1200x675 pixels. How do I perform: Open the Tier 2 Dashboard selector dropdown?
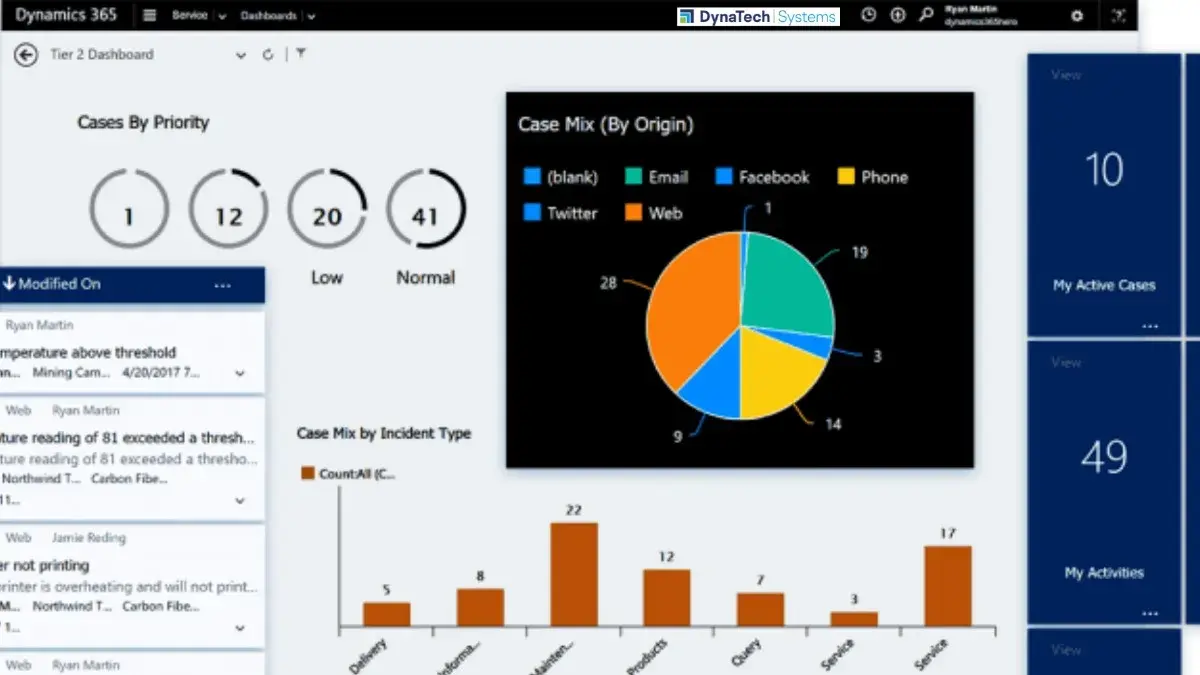click(240, 56)
